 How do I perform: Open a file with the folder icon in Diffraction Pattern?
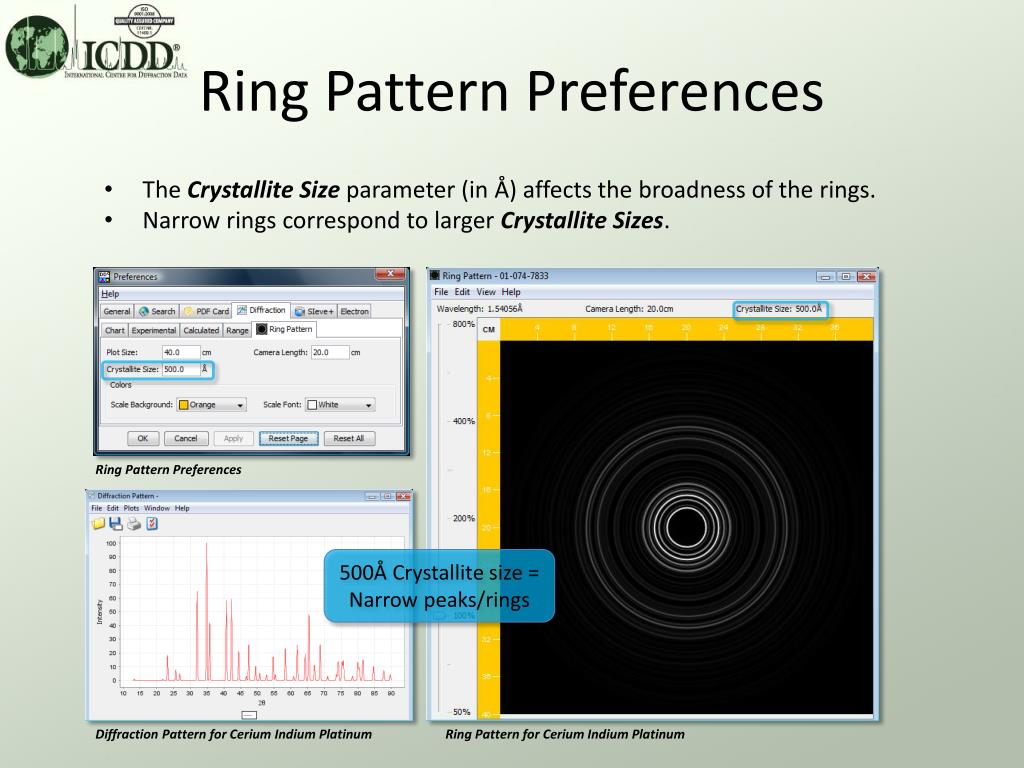(x=99, y=524)
